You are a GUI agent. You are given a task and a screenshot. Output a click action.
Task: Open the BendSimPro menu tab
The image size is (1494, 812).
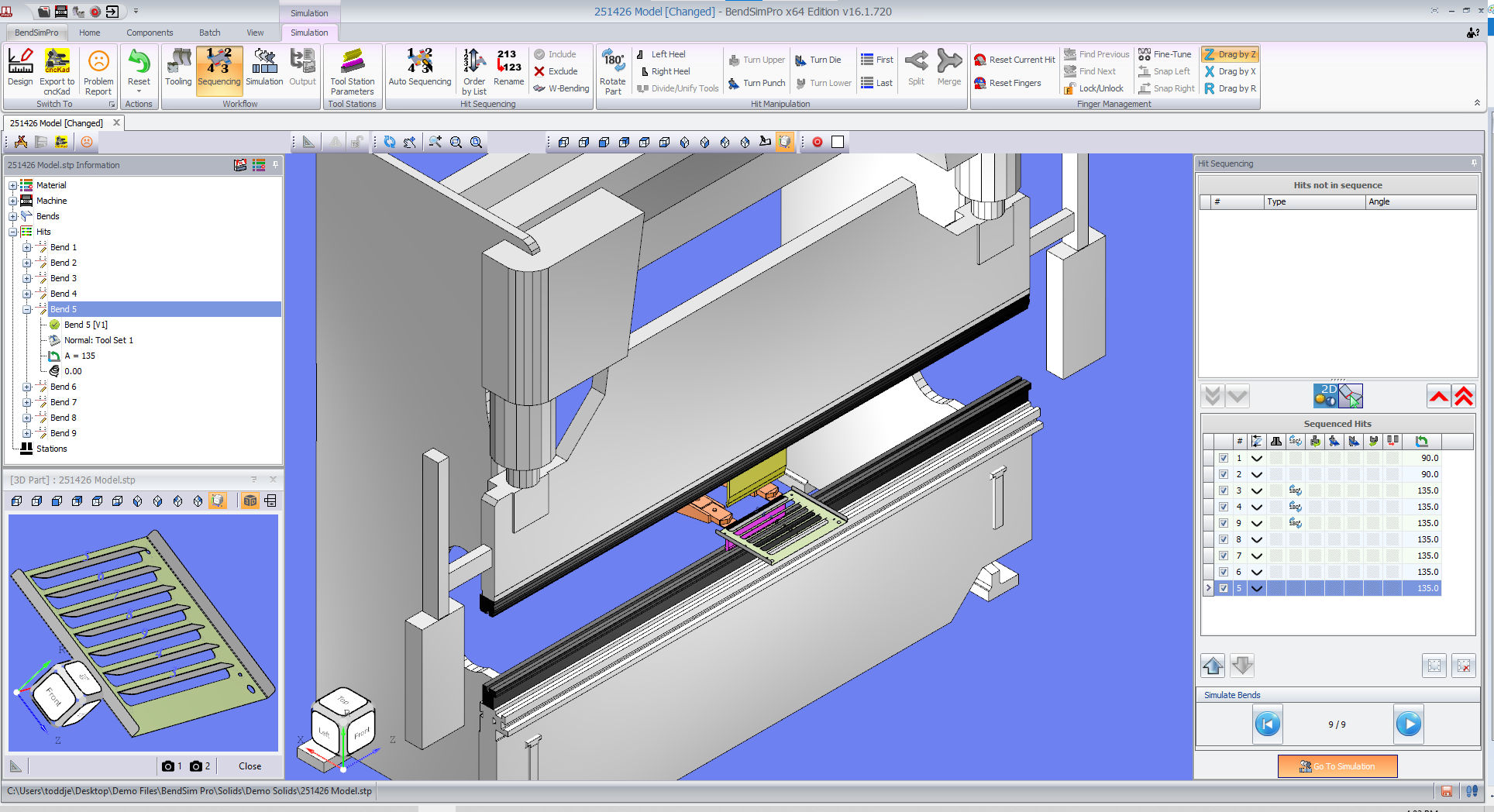[36, 33]
